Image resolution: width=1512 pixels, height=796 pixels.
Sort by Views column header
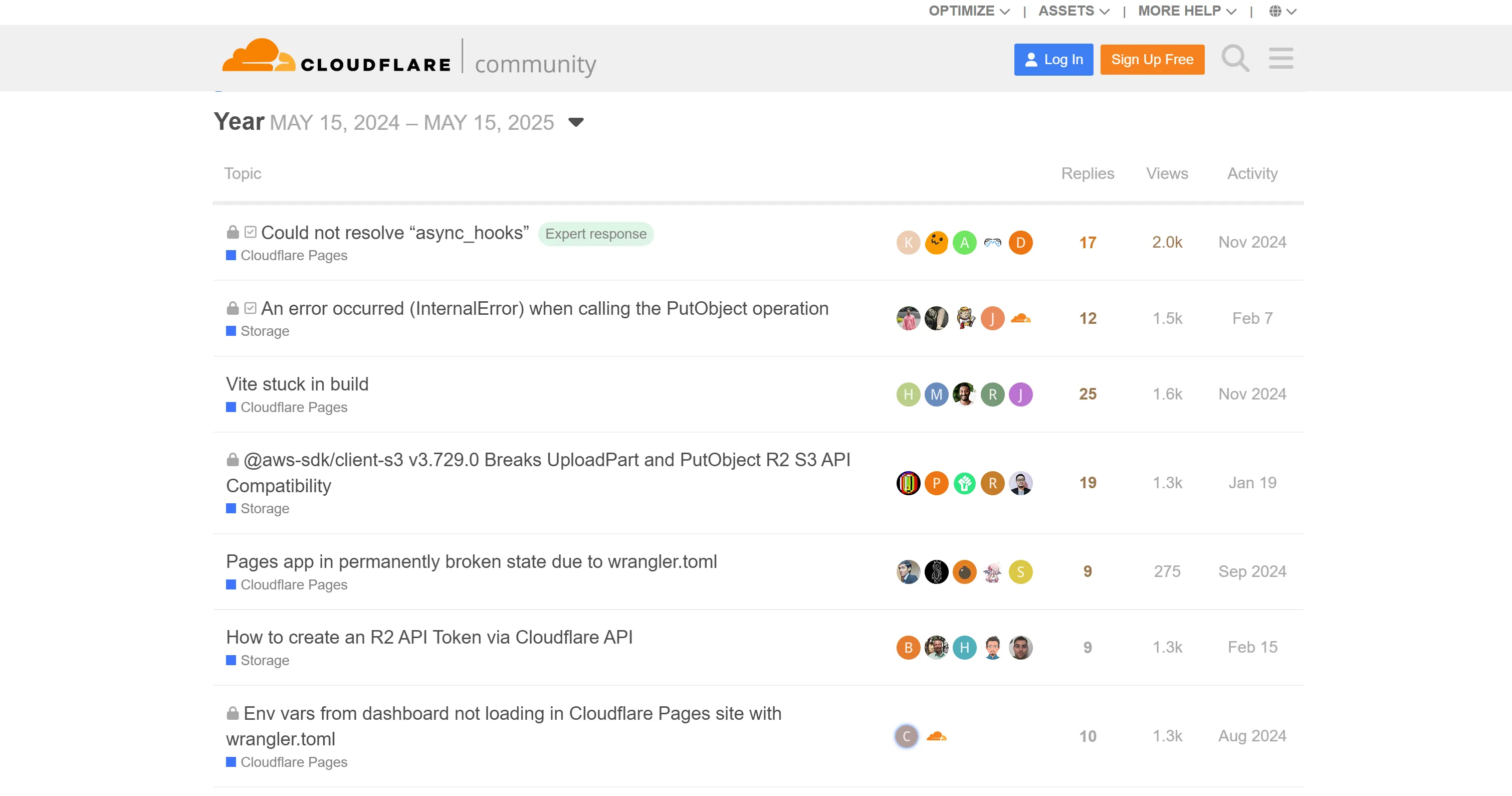coord(1167,173)
